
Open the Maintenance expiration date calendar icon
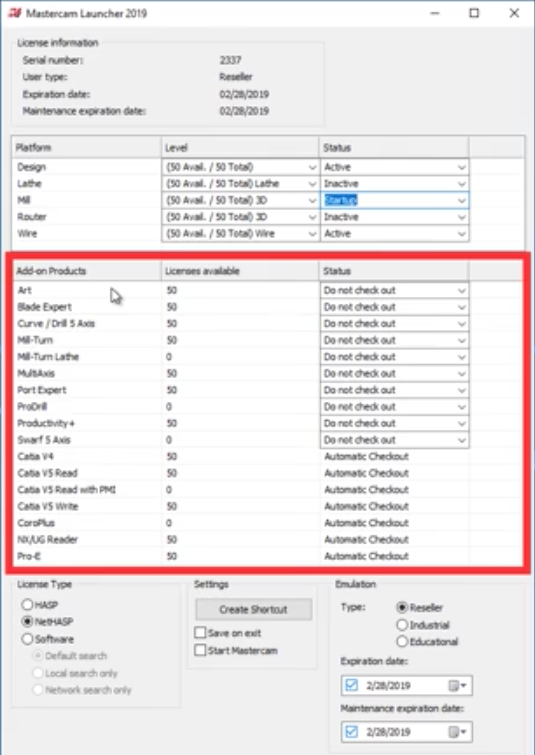pyautogui.click(x=457, y=732)
